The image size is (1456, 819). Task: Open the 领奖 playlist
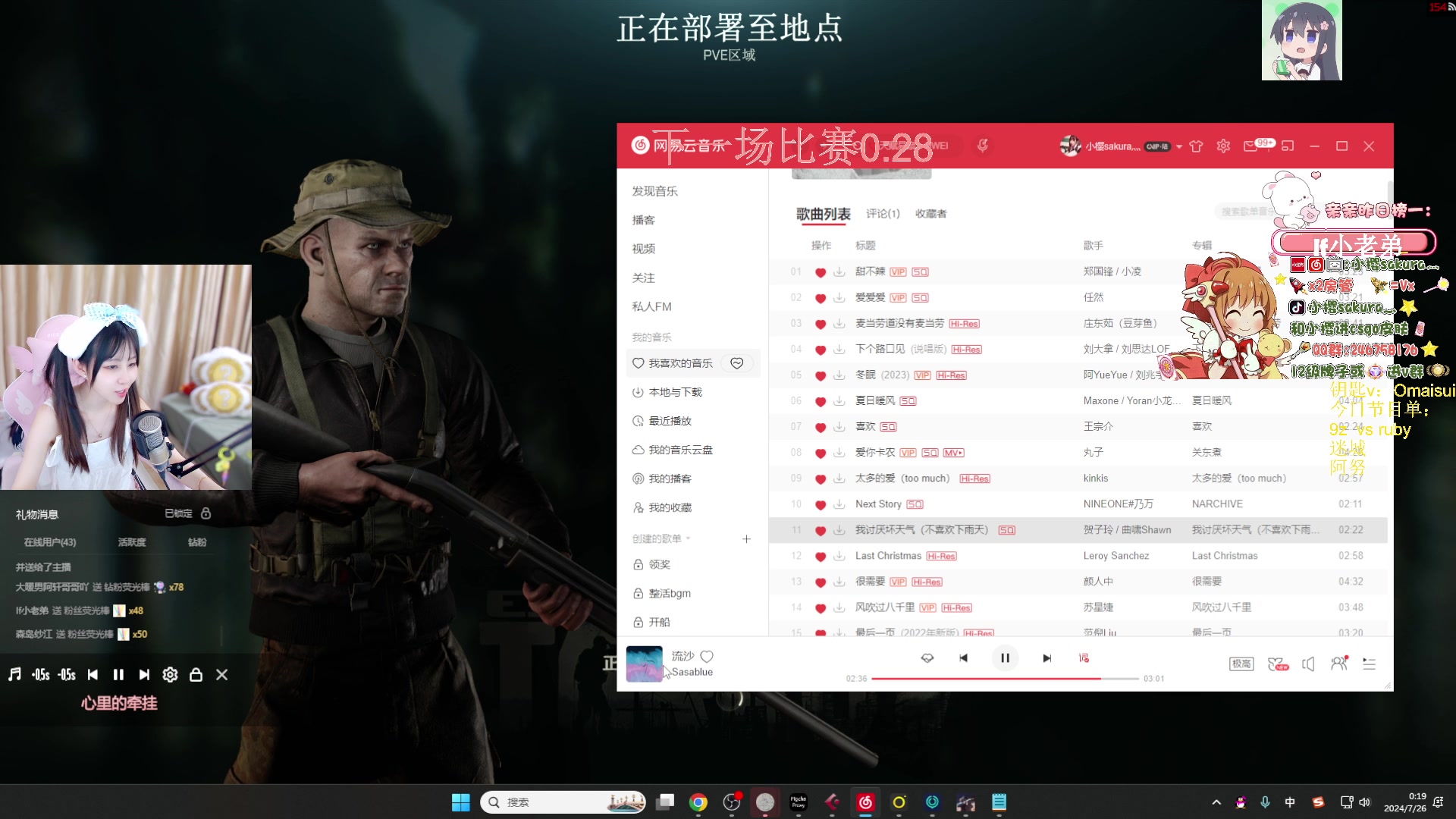[651, 564]
